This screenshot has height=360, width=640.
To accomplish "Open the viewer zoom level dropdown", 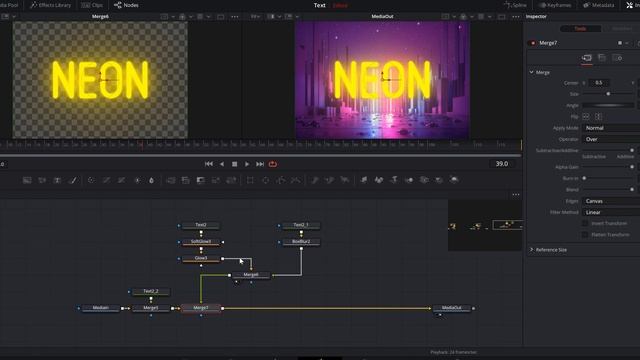I will tap(256, 17).
